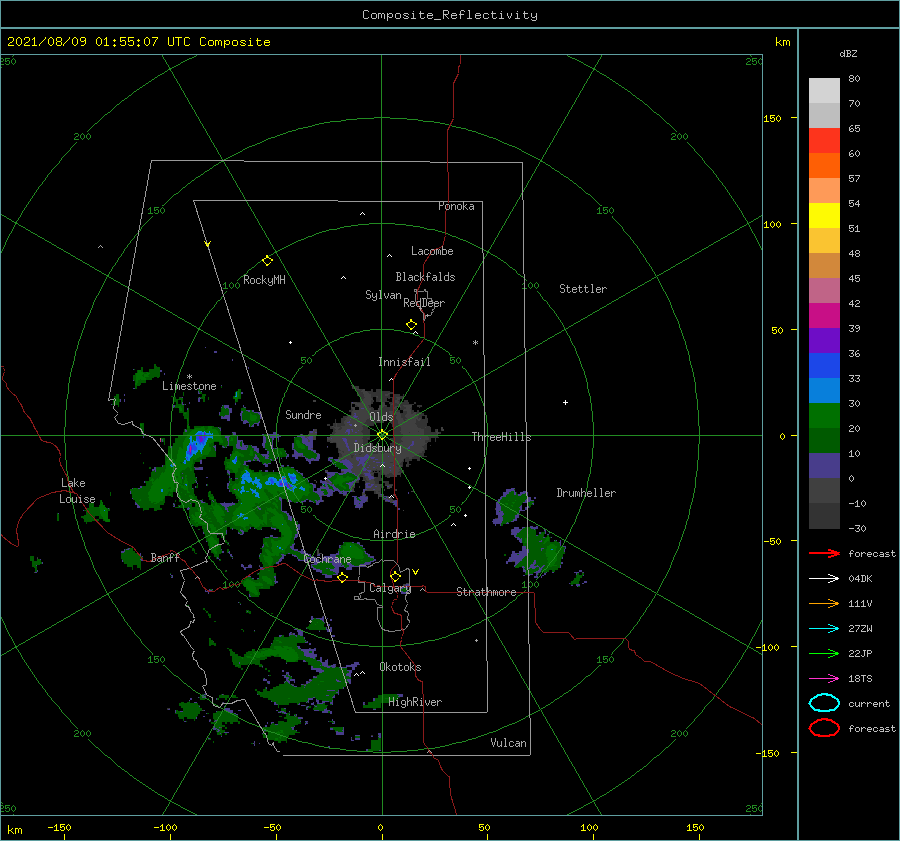Click the Stettler city label
Viewport: 900px width, 841px height.
(583, 289)
